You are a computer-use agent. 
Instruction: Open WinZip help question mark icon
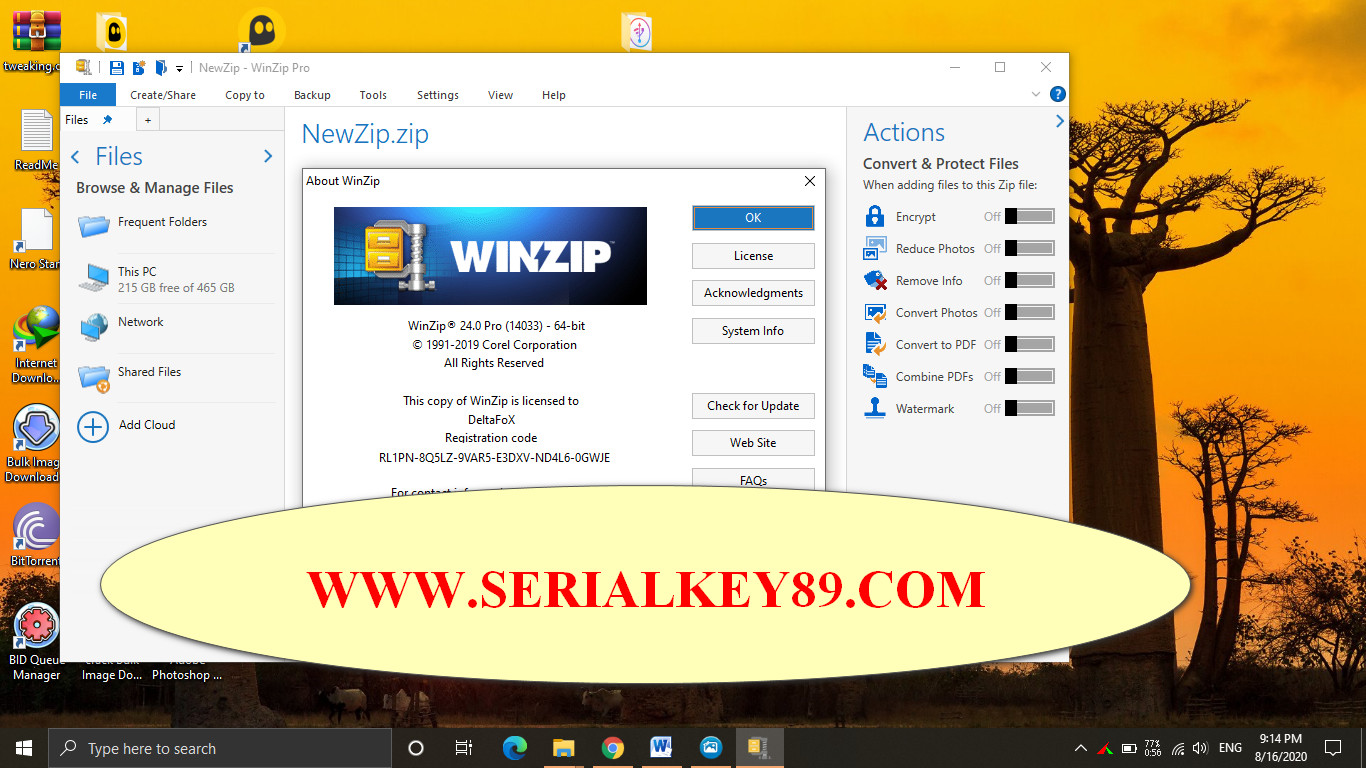[1057, 94]
